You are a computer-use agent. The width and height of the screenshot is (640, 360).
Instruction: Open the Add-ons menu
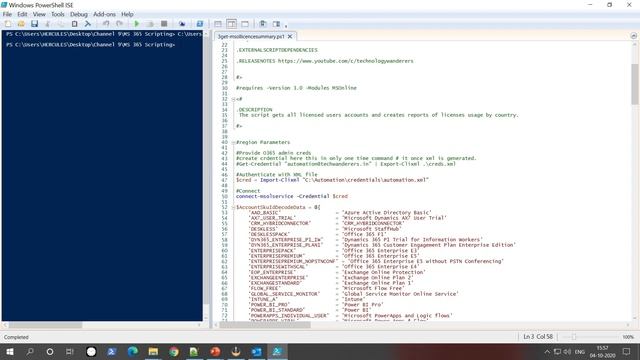104,14
